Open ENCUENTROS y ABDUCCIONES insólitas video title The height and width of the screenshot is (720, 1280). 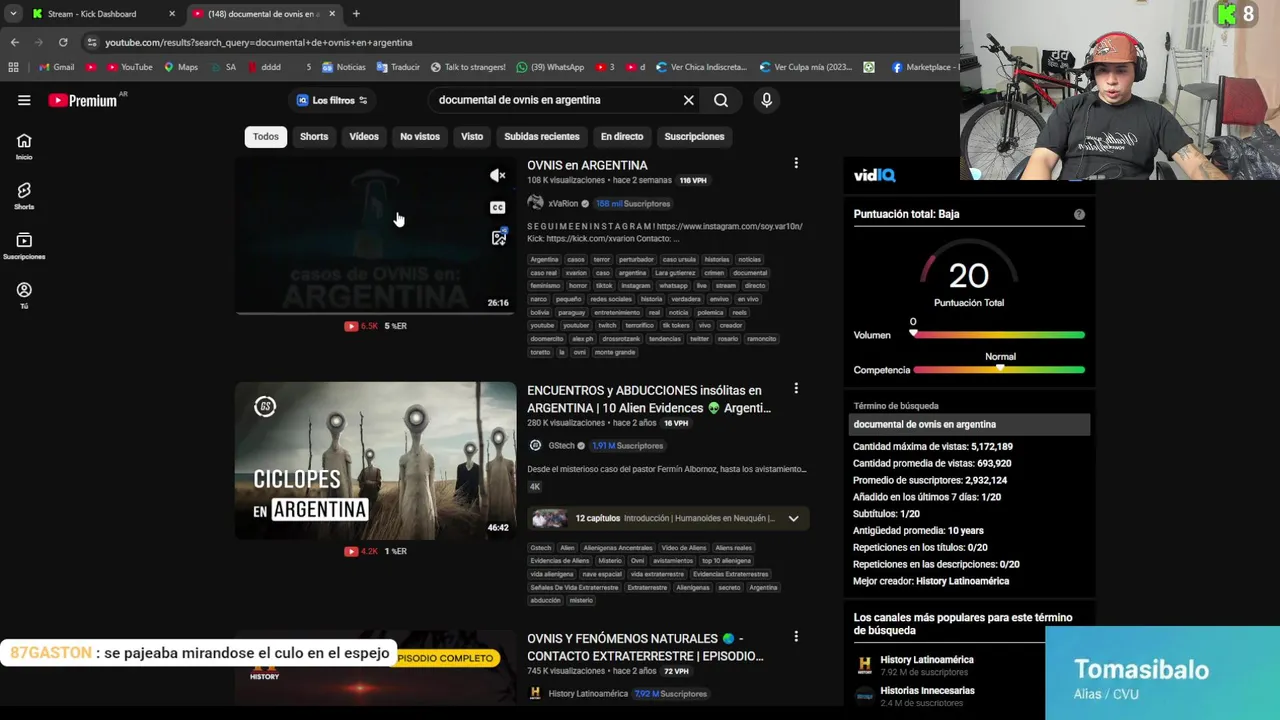click(x=649, y=399)
